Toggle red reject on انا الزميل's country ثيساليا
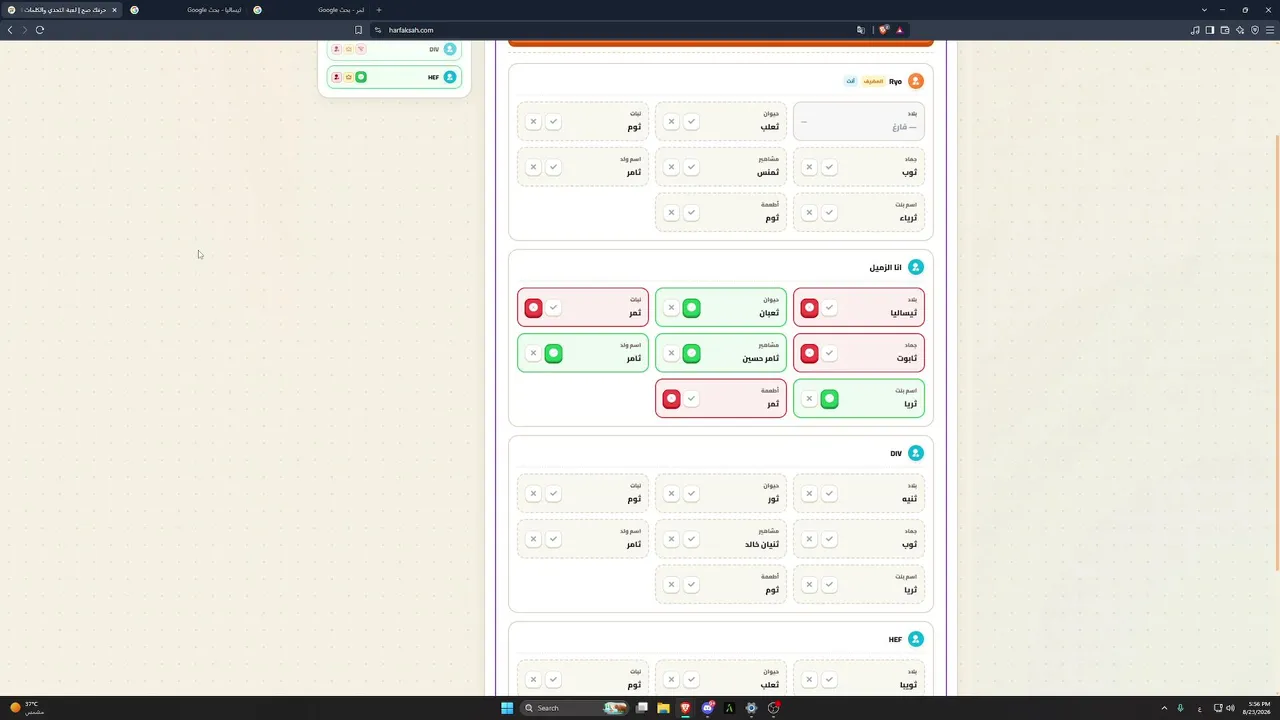The image size is (1280, 720). pyautogui.click(x=810, y=308)
